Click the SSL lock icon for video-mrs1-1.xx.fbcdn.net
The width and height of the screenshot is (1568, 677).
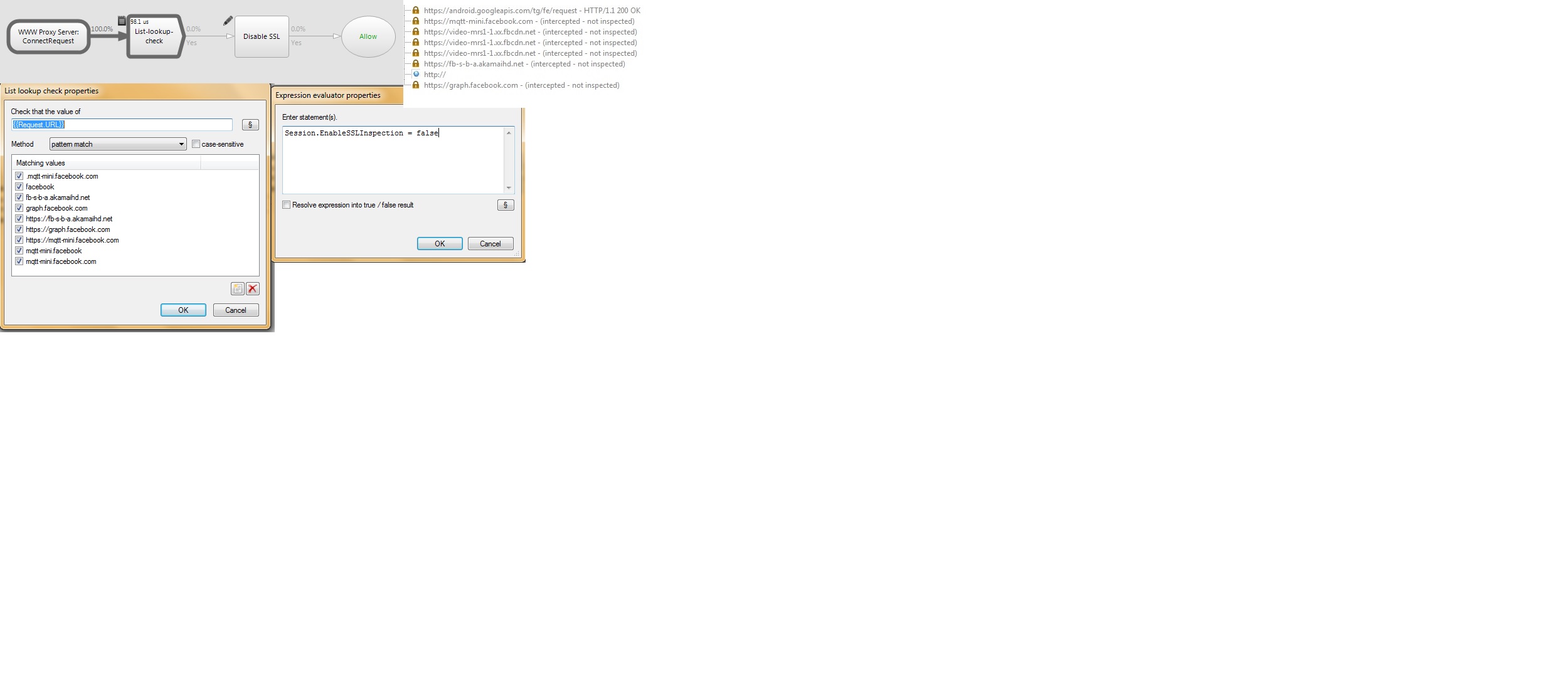pos(415,32)
